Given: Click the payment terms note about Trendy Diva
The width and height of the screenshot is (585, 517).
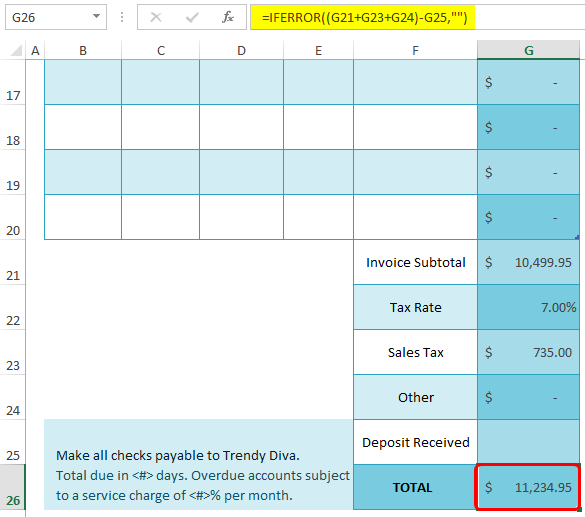Looking at the screenshot, I should pos(198,465).
